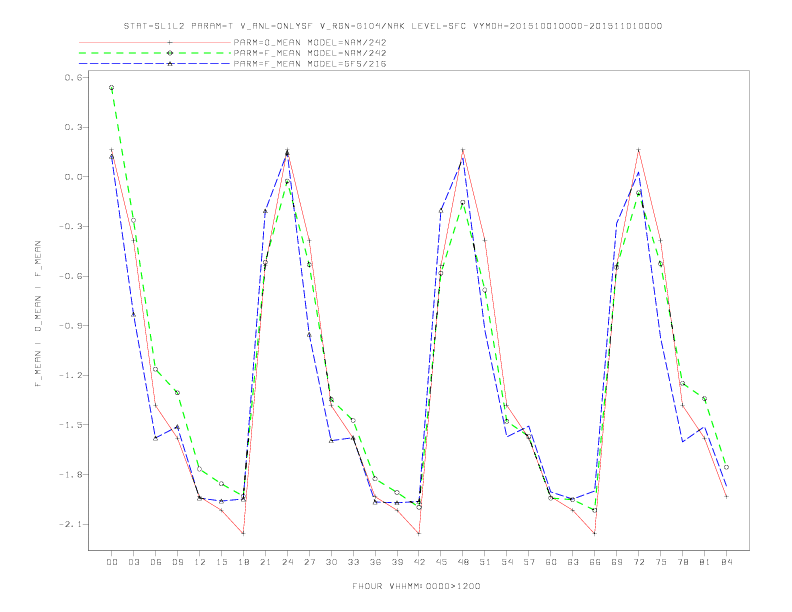Click x-axis hour label 81
Screen dimensions: 792x612
coord(705,562)
